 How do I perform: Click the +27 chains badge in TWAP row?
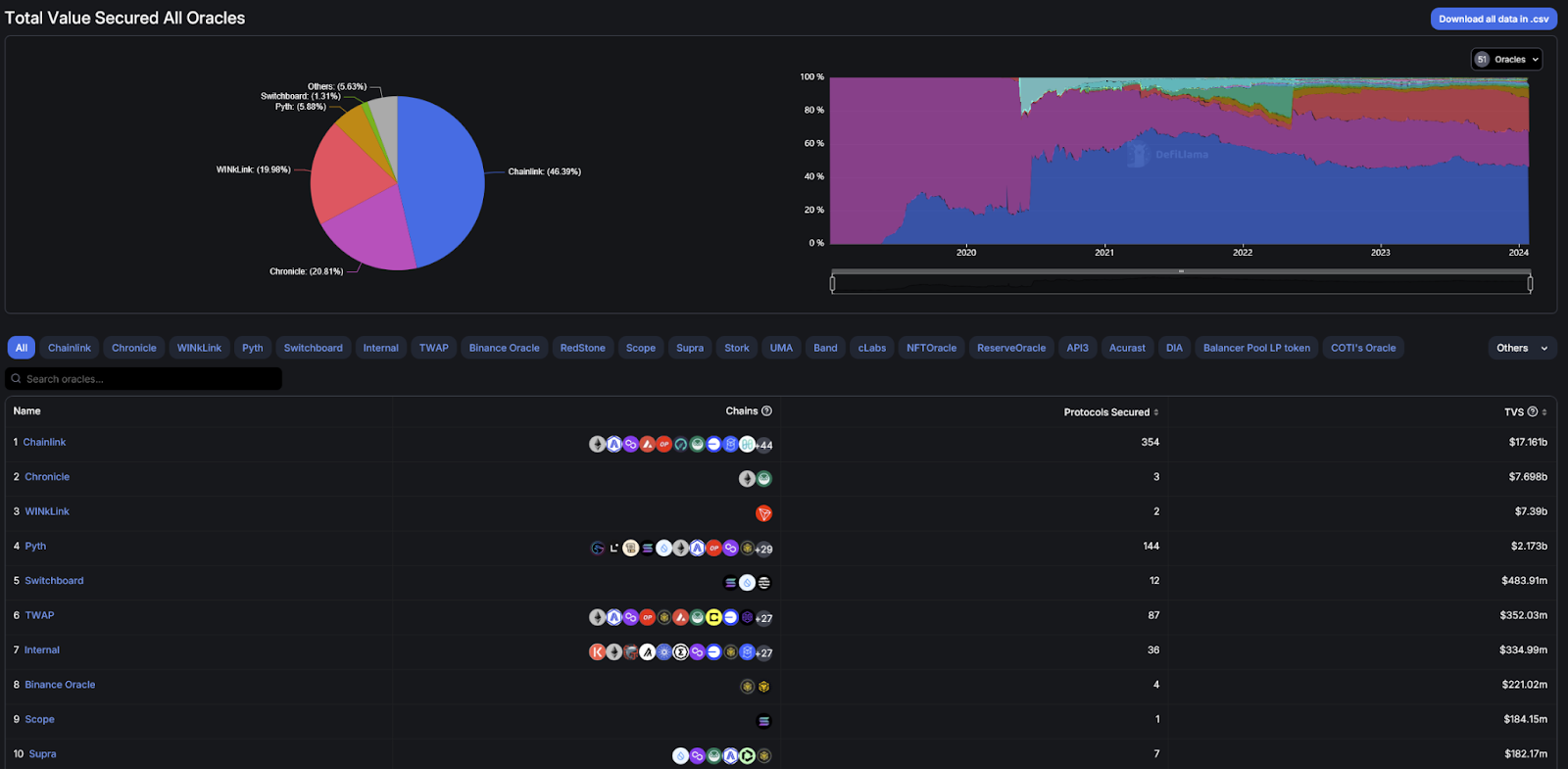pos(764,617)
